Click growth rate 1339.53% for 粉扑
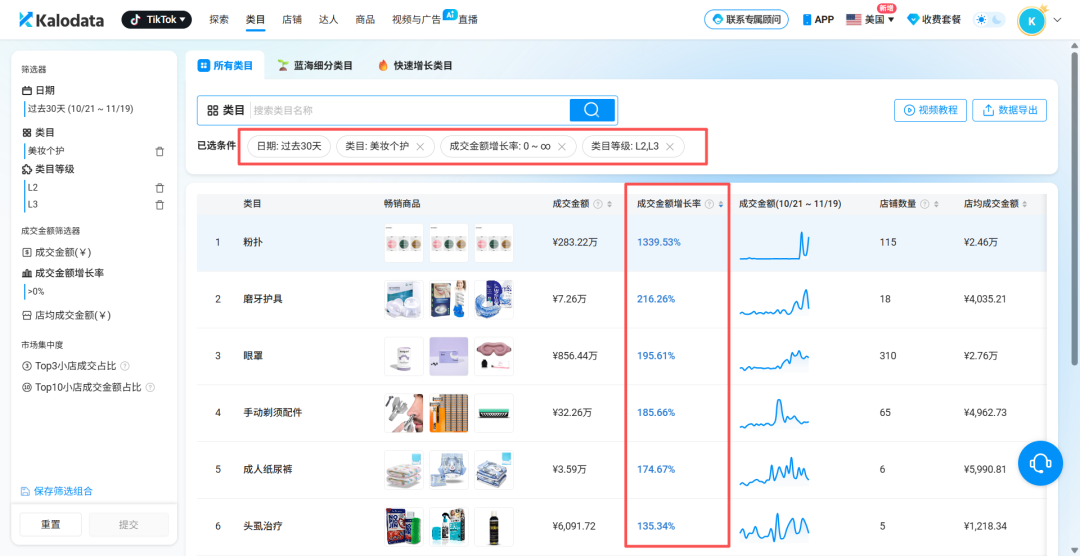 [658, 243]
